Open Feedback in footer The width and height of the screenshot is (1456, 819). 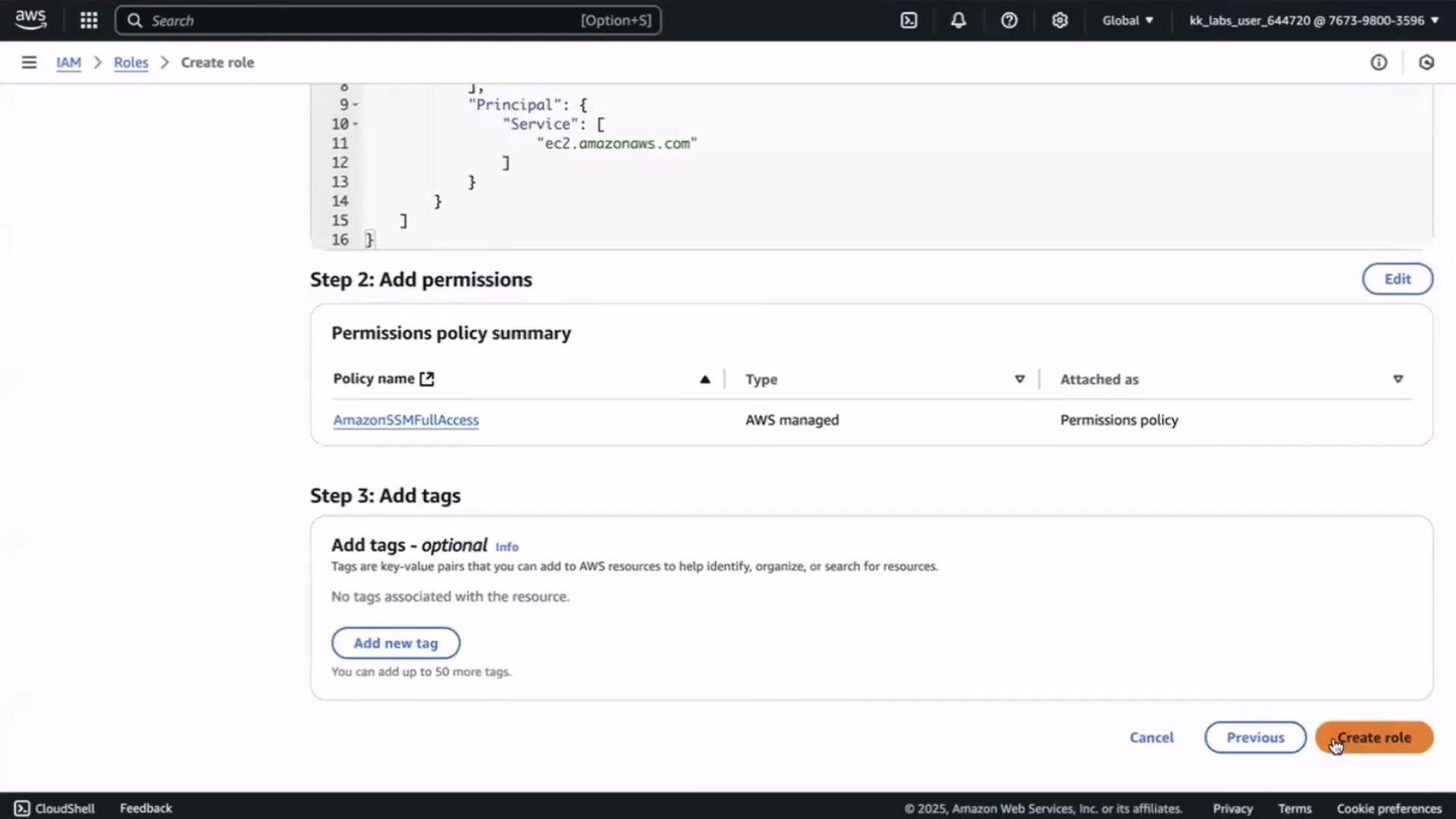pyautogui.click(x=146, y=808)
